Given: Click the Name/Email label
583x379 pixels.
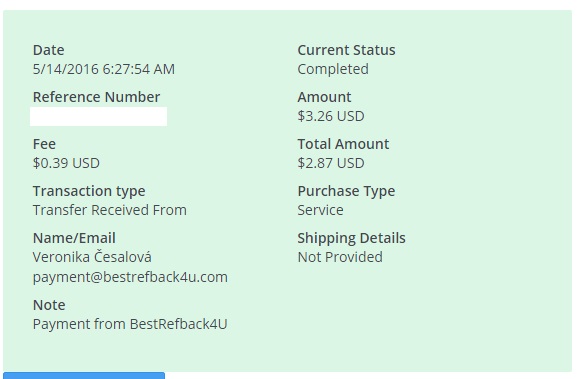Looking at the screenshot, I should point(74,238).
